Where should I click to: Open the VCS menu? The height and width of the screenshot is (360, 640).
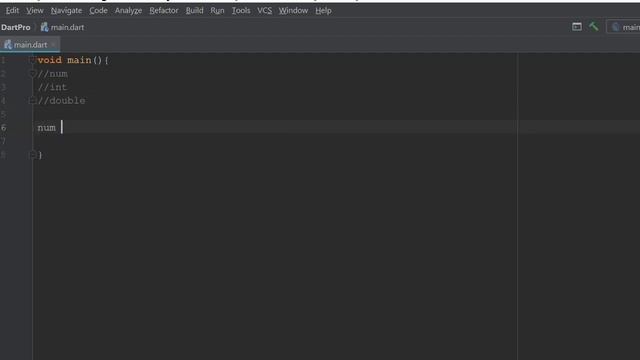(264, 11)
